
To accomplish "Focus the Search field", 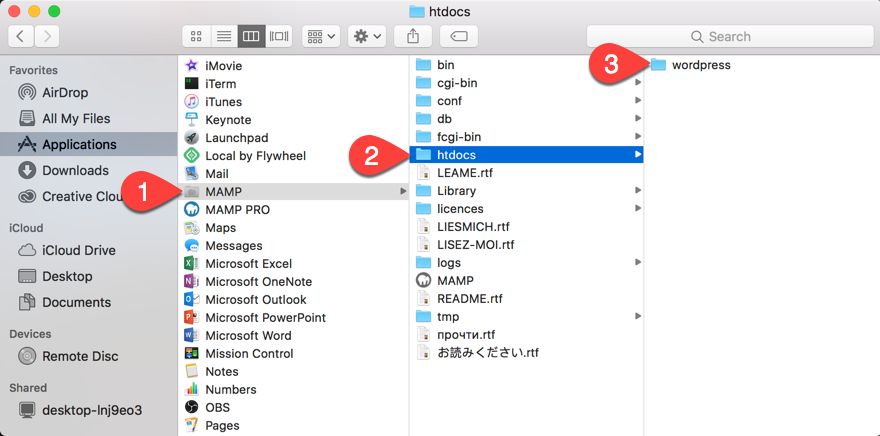I will pyautogui.click(x=728, y=36).
